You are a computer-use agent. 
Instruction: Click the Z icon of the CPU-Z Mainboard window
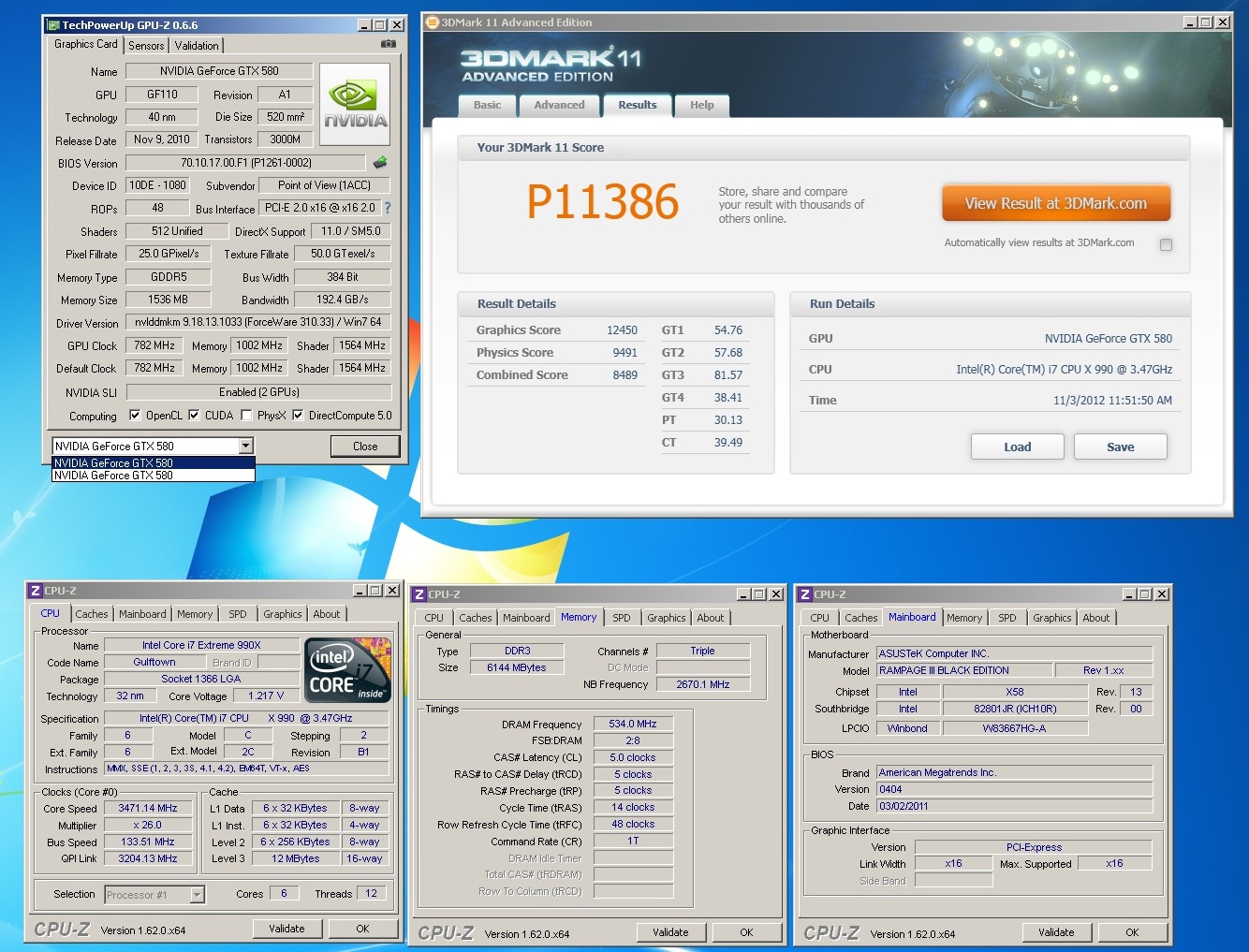click(804, 594)
